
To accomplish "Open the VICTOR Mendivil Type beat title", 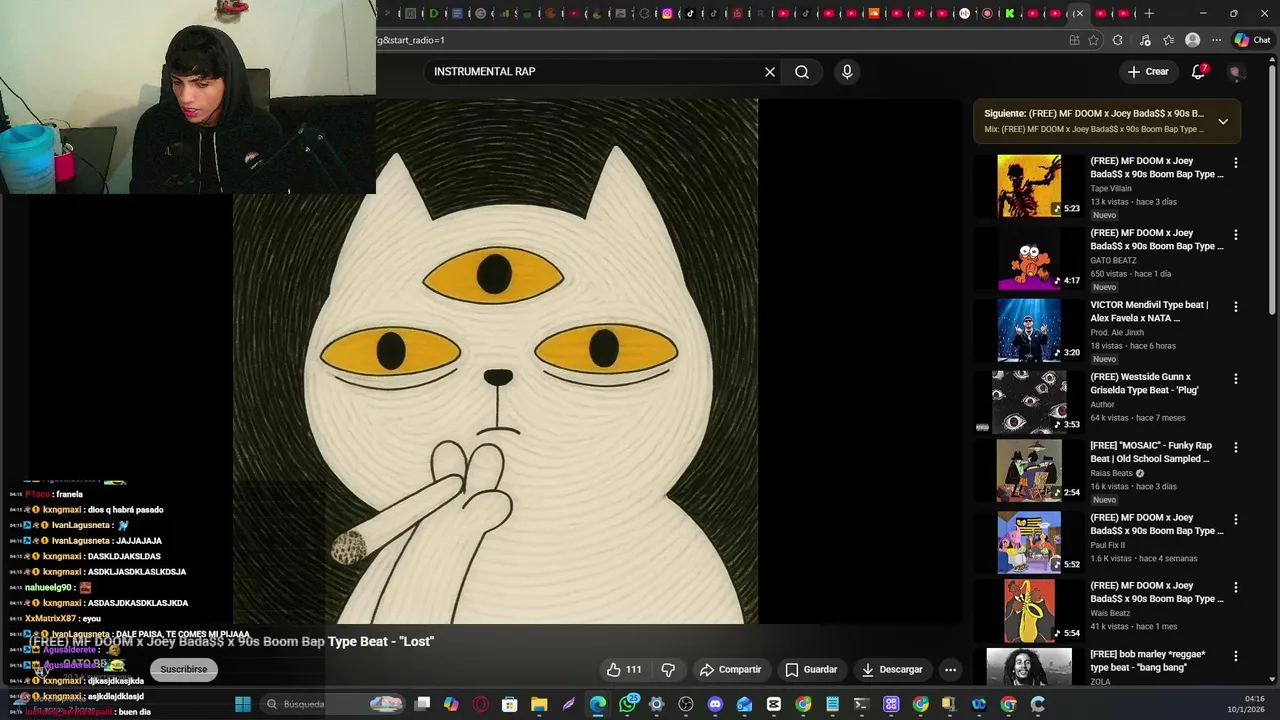I will (1149, 311).
